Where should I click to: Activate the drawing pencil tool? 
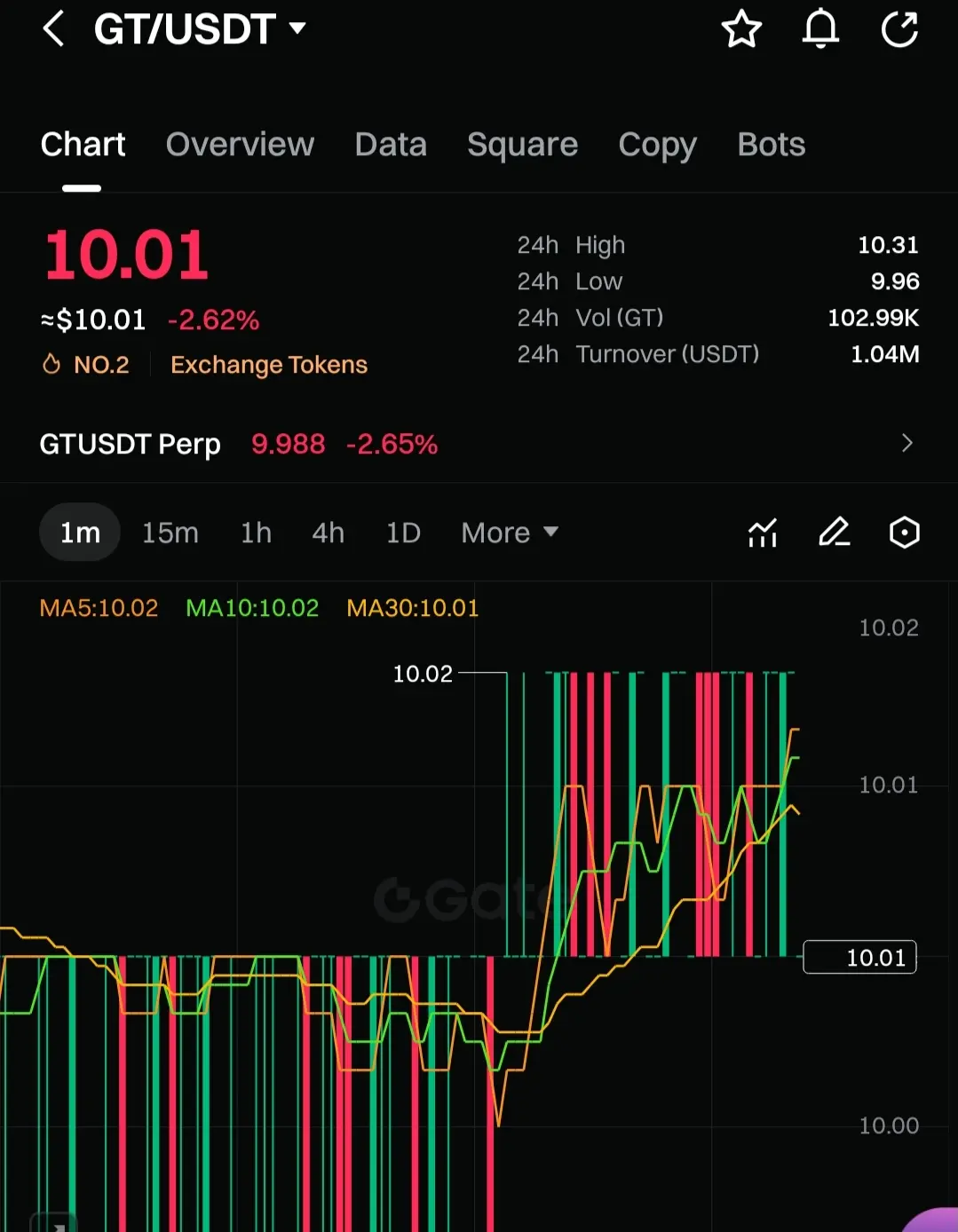(834, 533)
